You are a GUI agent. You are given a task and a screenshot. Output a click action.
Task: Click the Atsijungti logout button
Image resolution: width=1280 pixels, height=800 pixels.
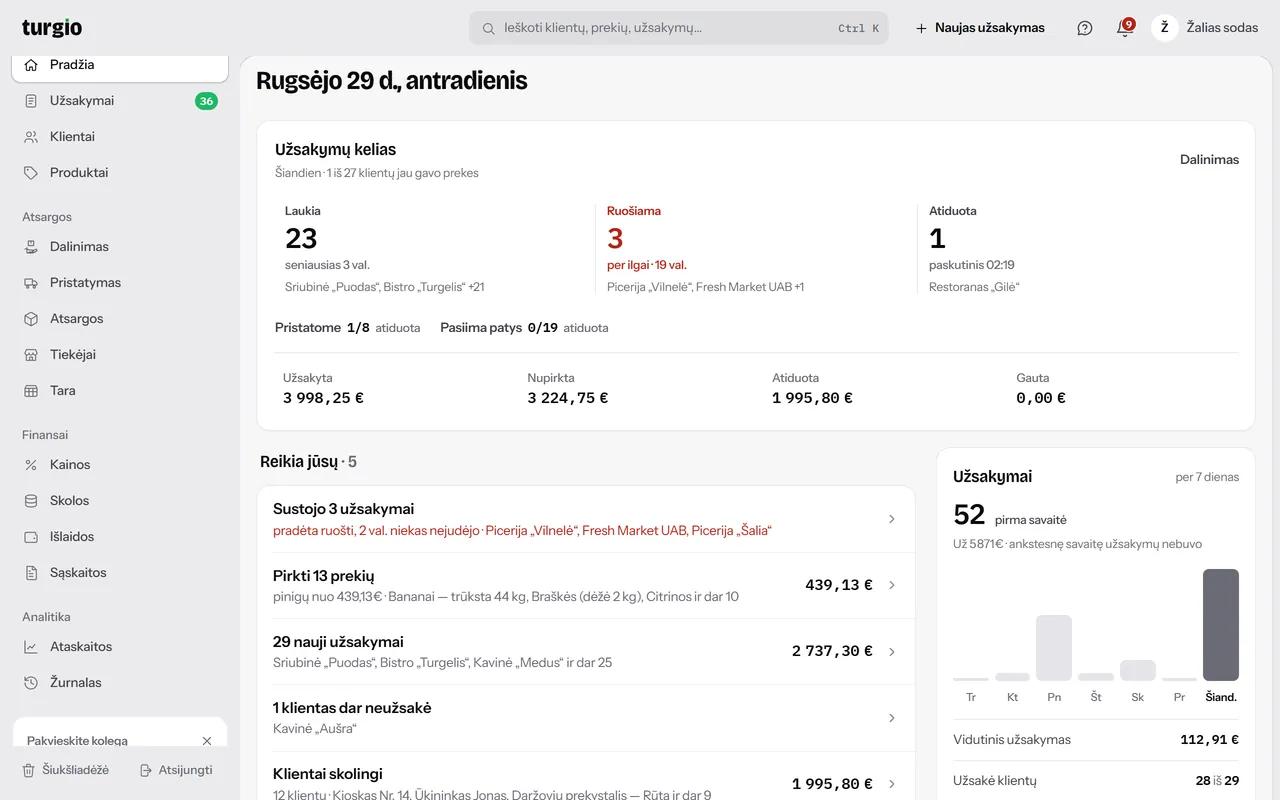[x=176, y=770]
